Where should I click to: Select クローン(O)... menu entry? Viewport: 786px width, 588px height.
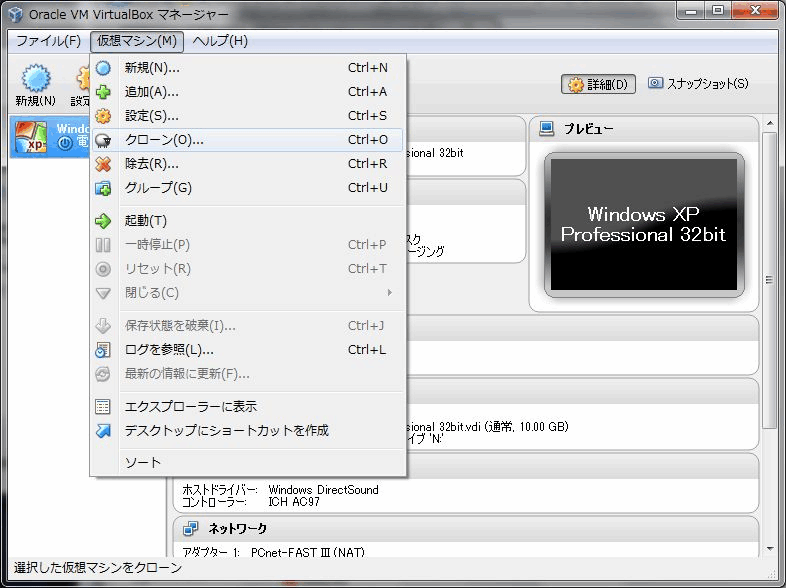[x=248, y=140]
